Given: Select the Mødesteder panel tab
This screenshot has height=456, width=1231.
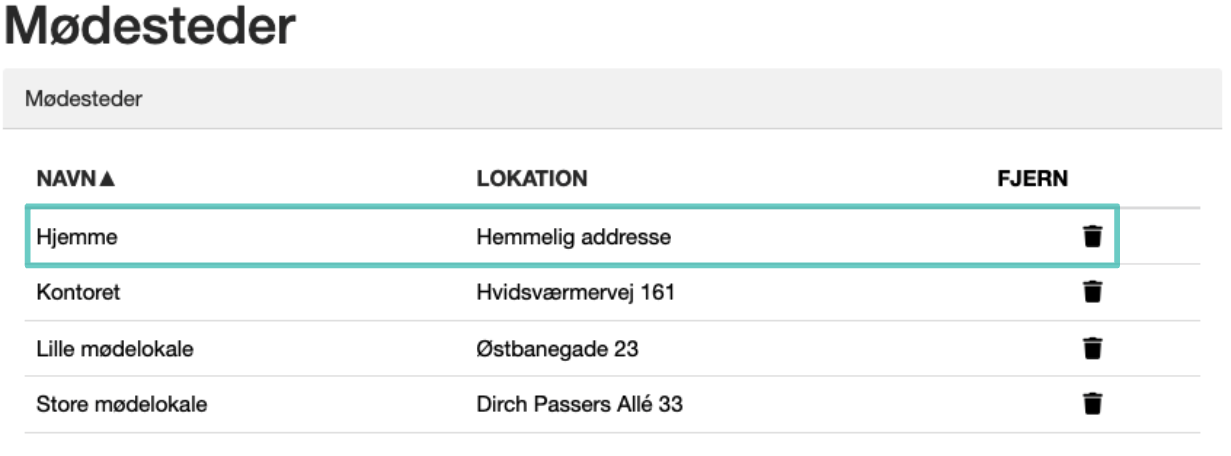Looking at the screenshot, I should point(84,99).
